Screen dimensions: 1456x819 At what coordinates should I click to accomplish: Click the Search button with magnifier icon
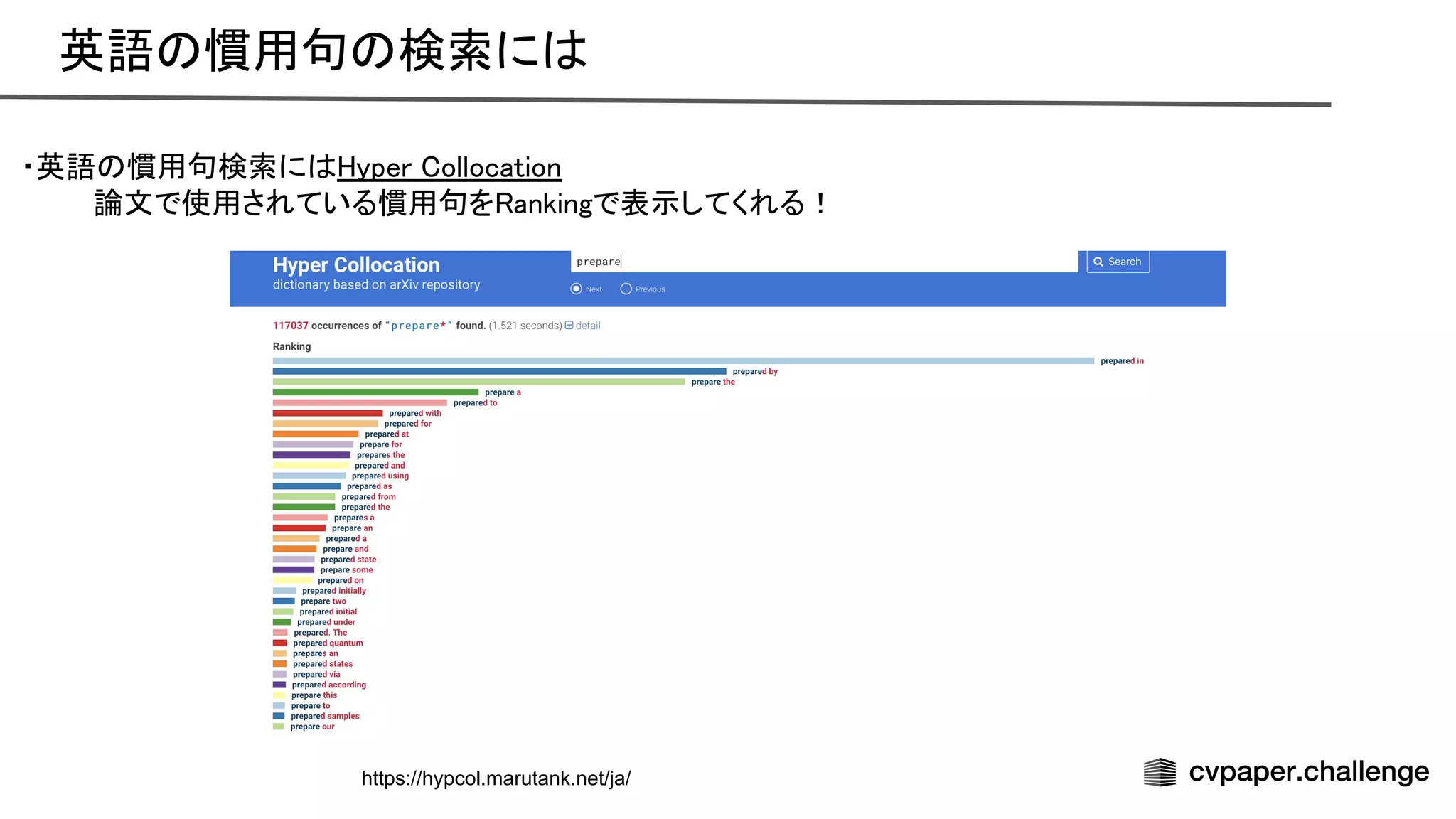click(1118, 262)
